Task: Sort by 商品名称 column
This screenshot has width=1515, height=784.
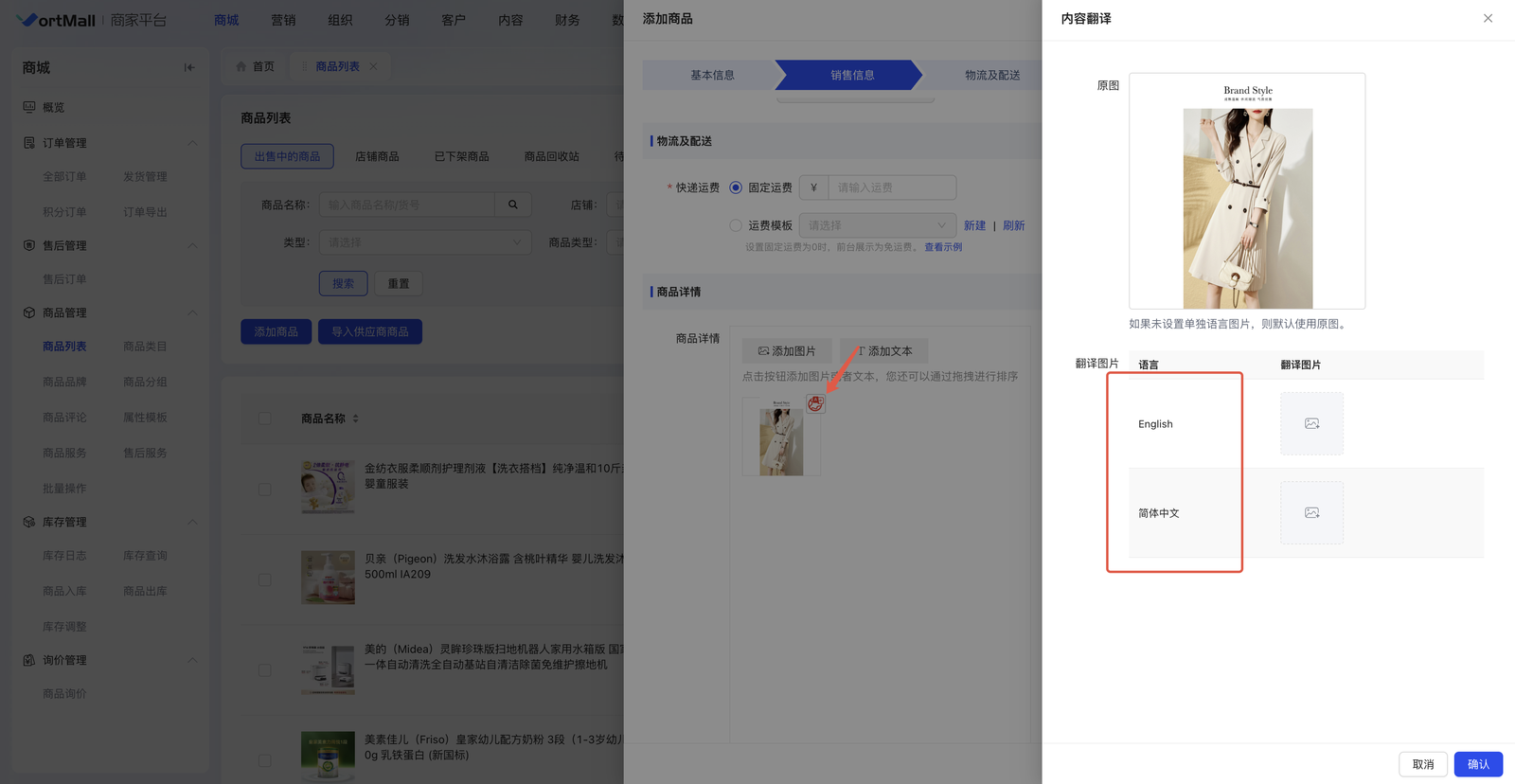Action: coord(356,419)
